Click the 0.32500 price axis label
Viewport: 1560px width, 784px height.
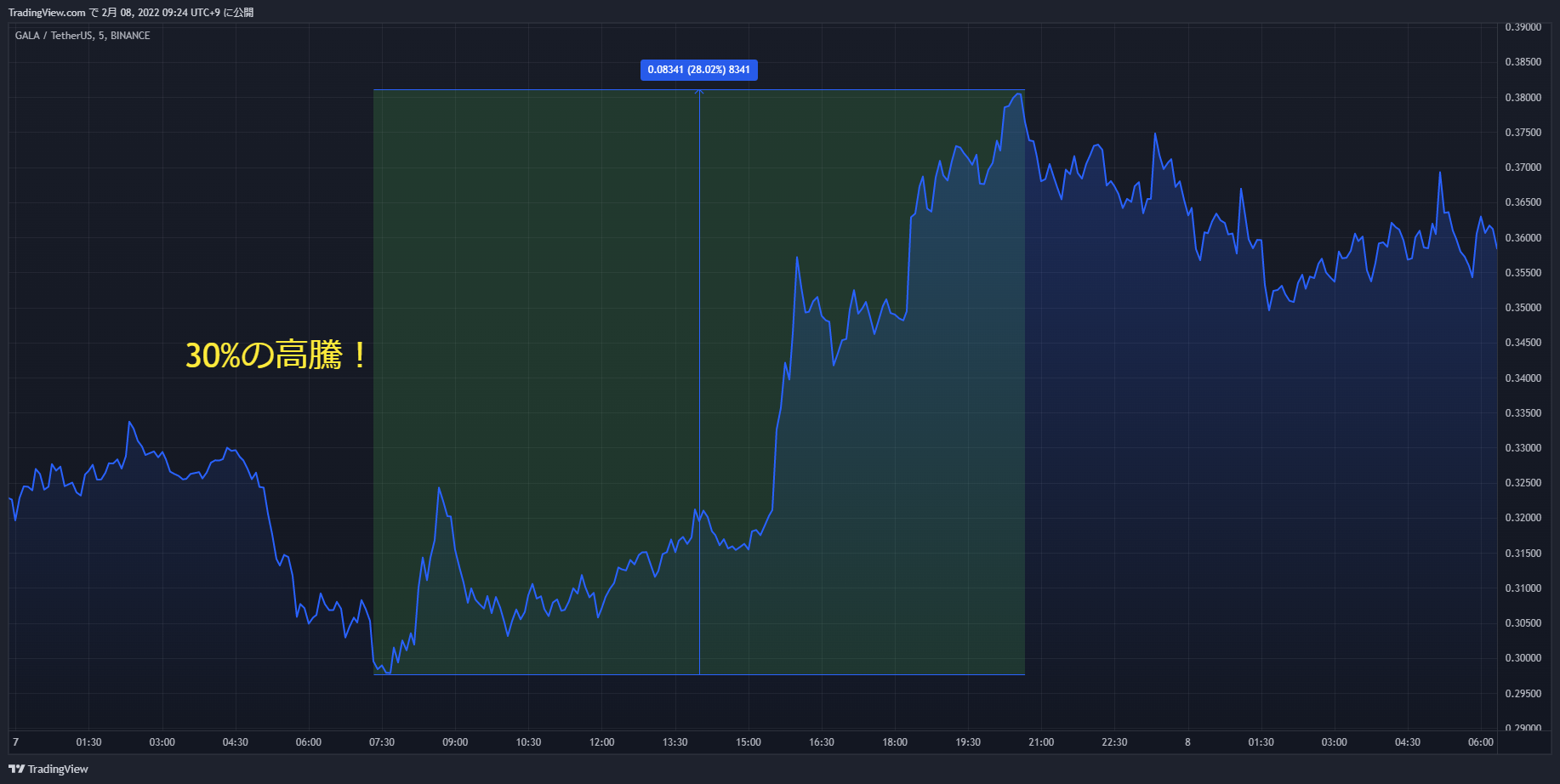[x=1523, y=483]
